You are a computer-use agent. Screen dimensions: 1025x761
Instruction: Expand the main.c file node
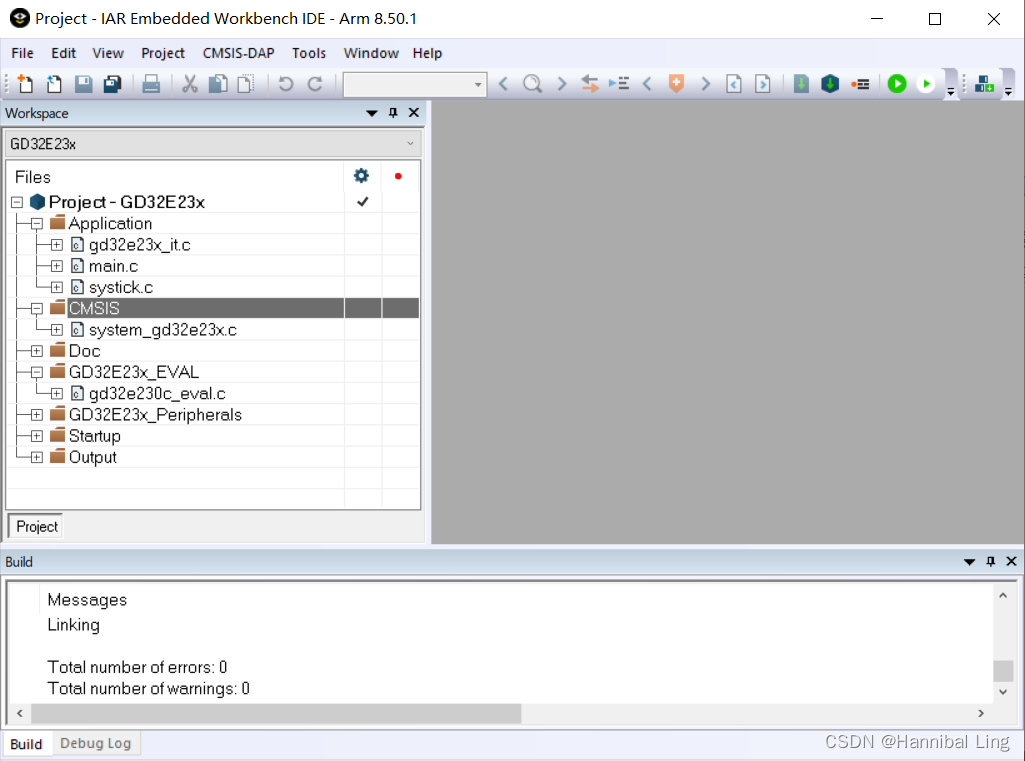(57, 266)
